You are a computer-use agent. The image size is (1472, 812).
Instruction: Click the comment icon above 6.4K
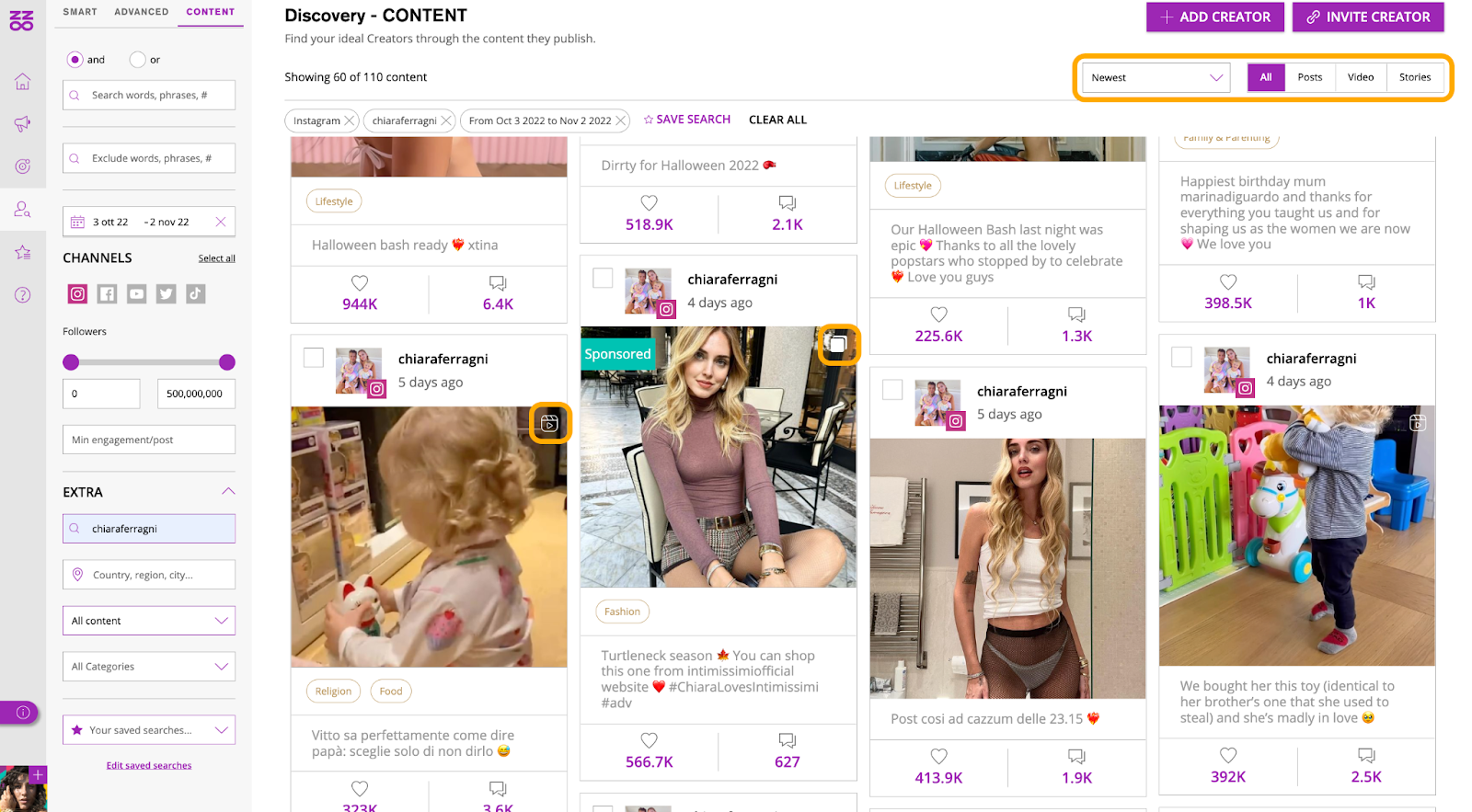coord(498,283)
